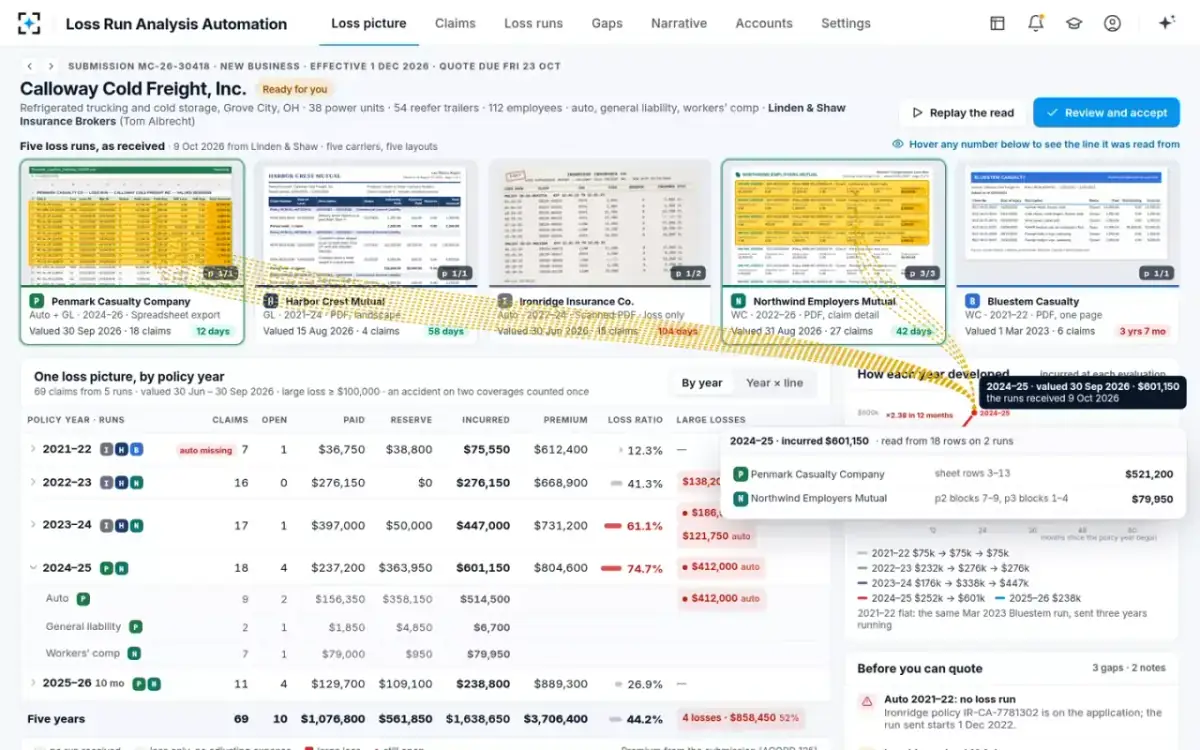Click N badge in 2022–23 row
This screenshot has width=1200, height=750.
point(136,483)
